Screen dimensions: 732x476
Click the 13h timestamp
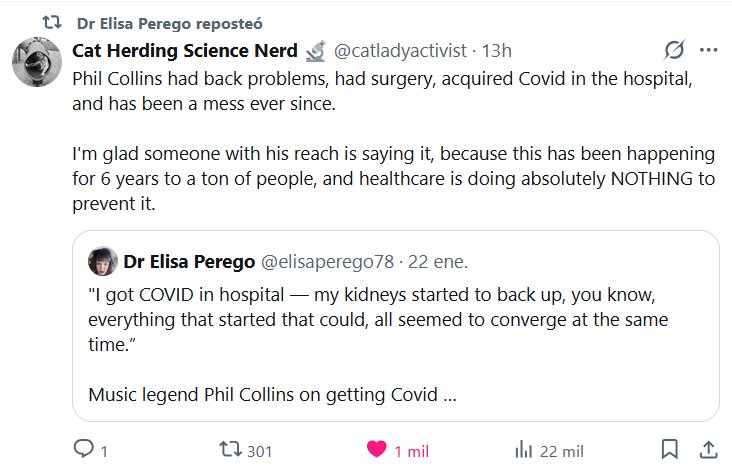point(497,51)
